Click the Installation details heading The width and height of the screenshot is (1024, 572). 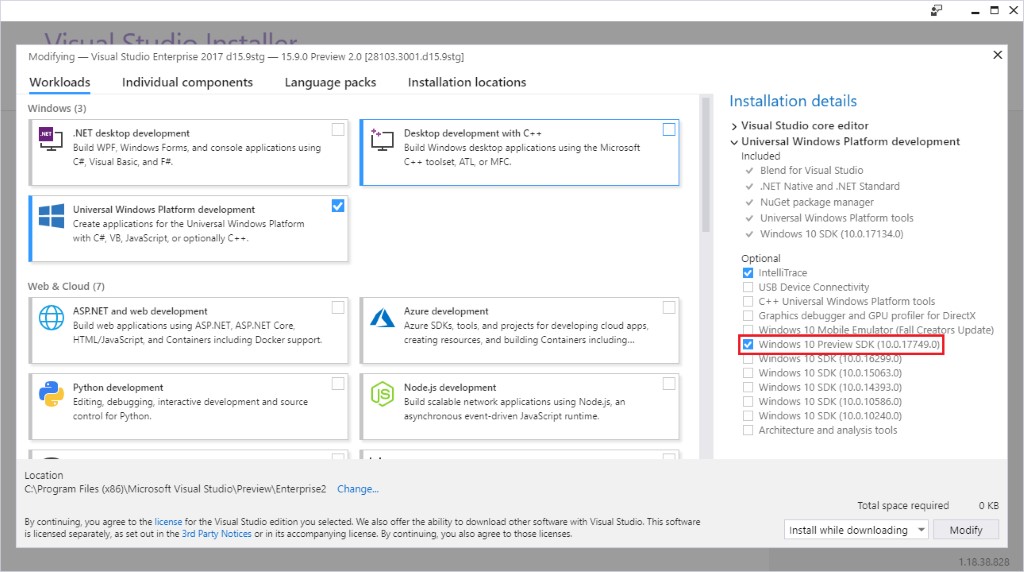pos(793,101)
